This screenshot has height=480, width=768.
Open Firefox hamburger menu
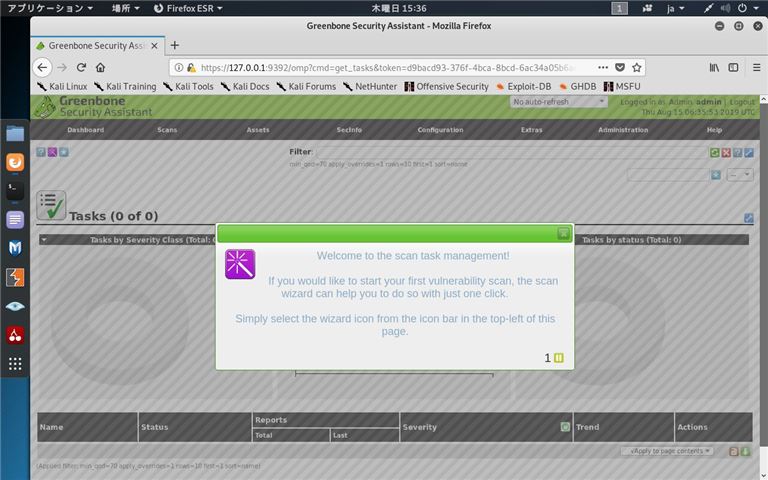(756, 68)
